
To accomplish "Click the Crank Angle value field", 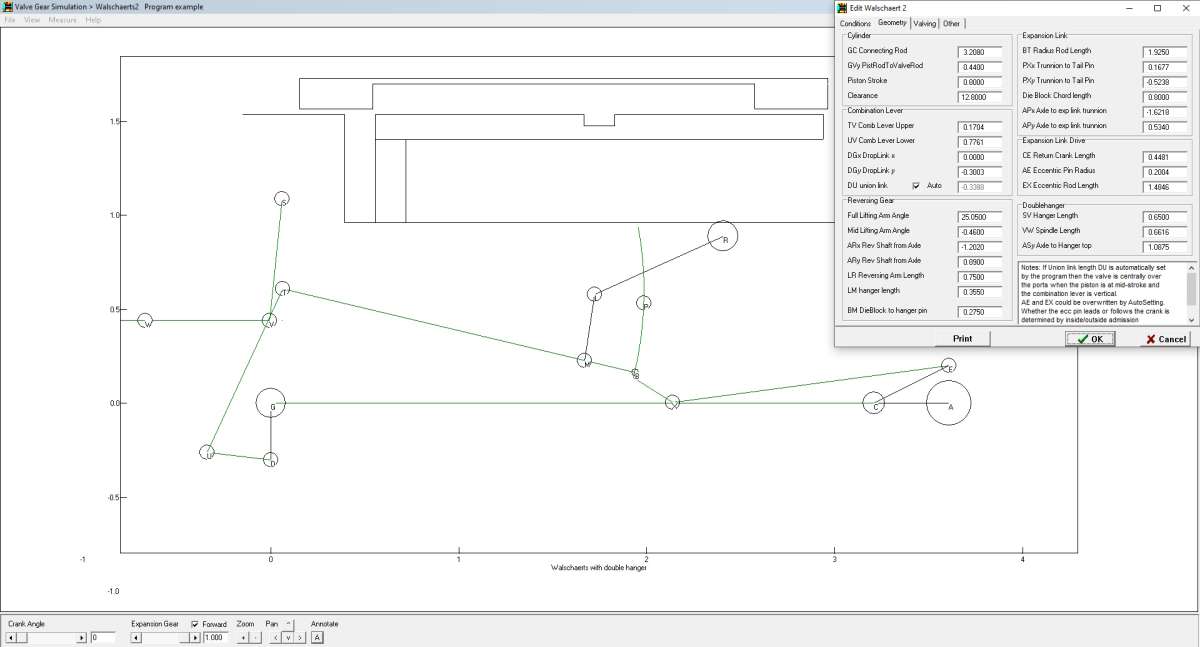I will click(103, 637).
